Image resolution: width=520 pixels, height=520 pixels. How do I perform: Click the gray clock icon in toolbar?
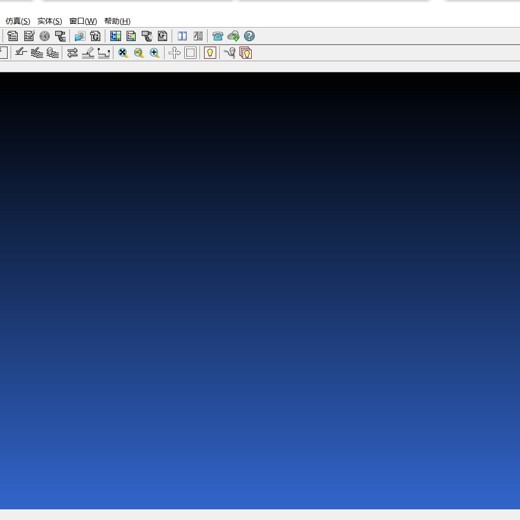tap(45, 36)
